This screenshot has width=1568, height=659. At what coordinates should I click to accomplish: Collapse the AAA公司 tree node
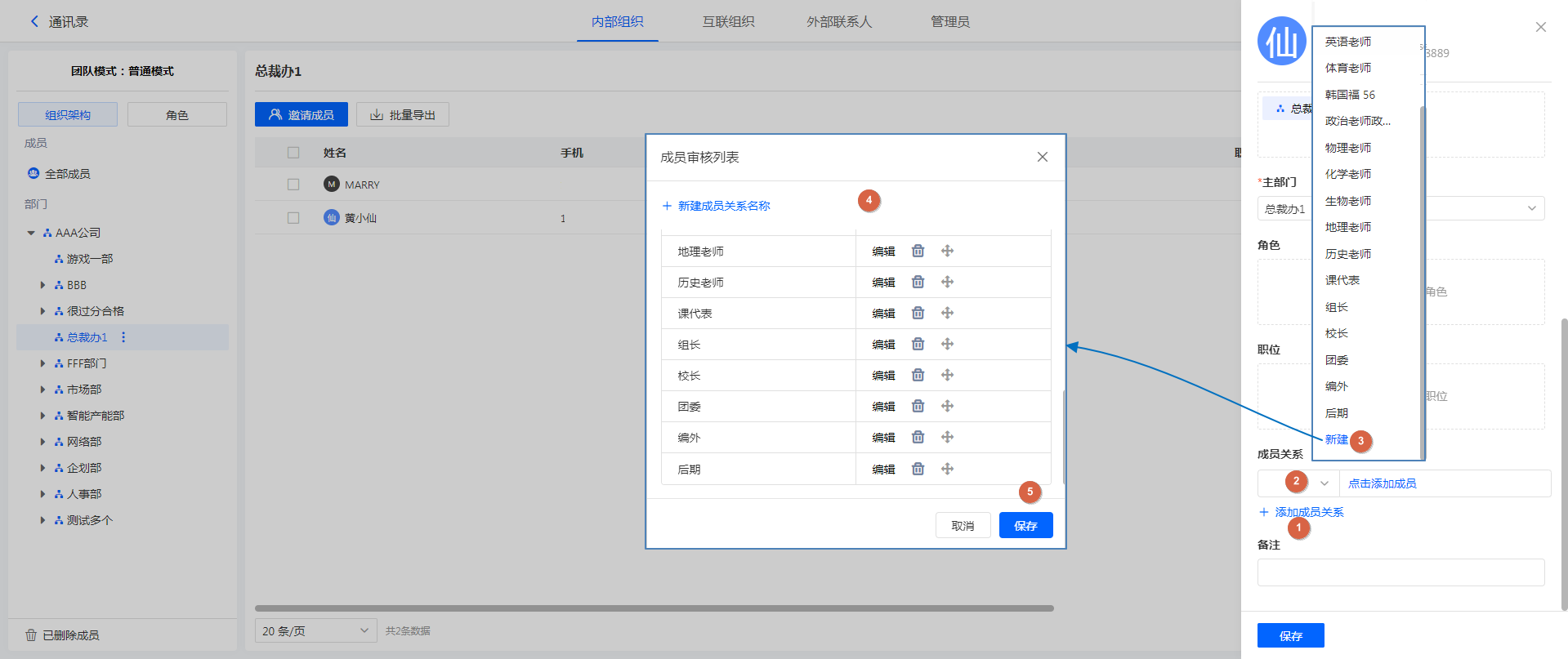[x=31, y=233]
